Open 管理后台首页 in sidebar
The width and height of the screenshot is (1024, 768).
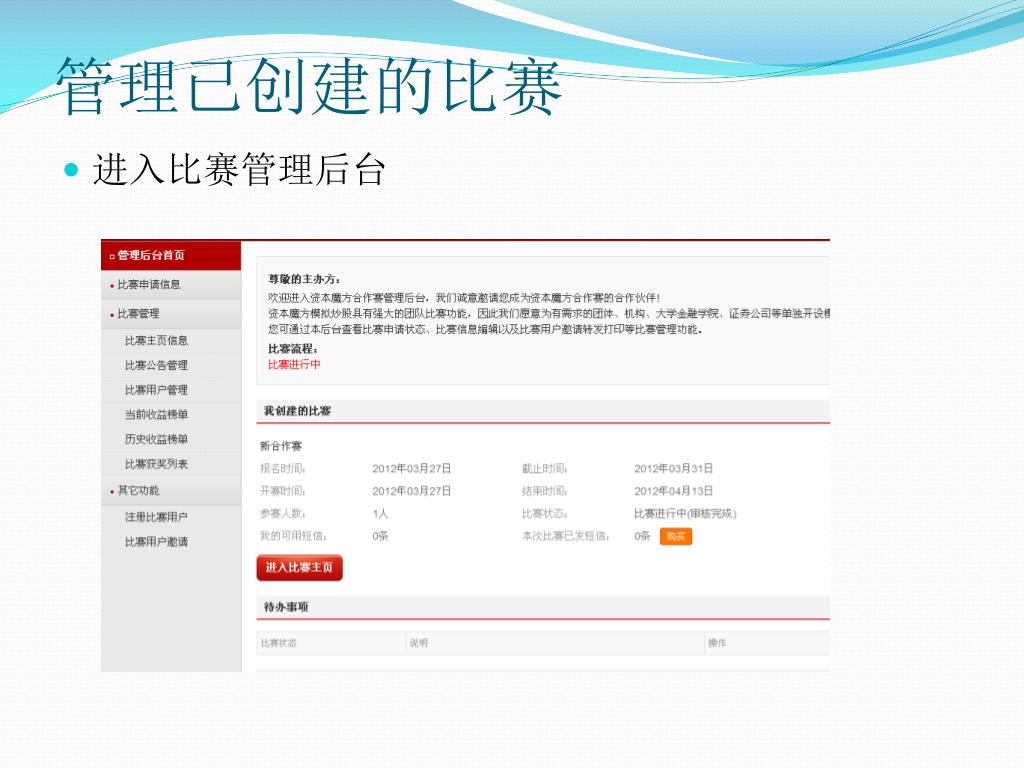170,255
